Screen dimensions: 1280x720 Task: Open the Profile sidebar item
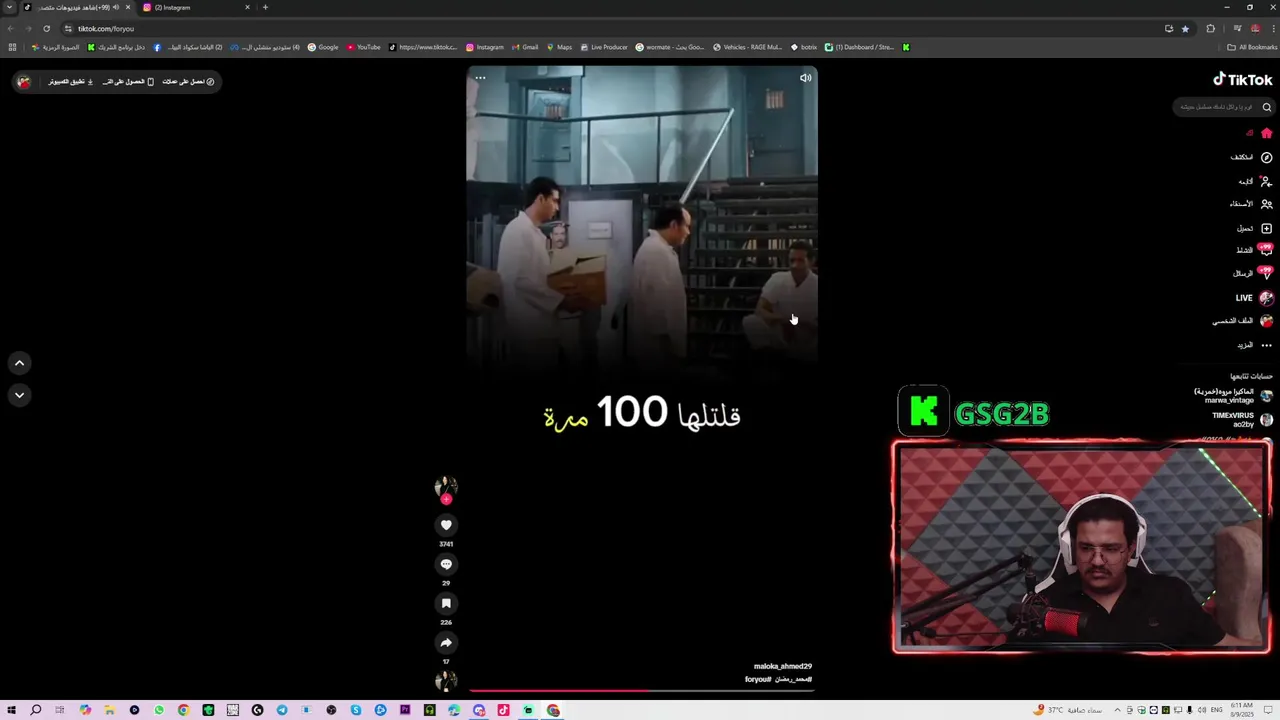coord(1243,321)
